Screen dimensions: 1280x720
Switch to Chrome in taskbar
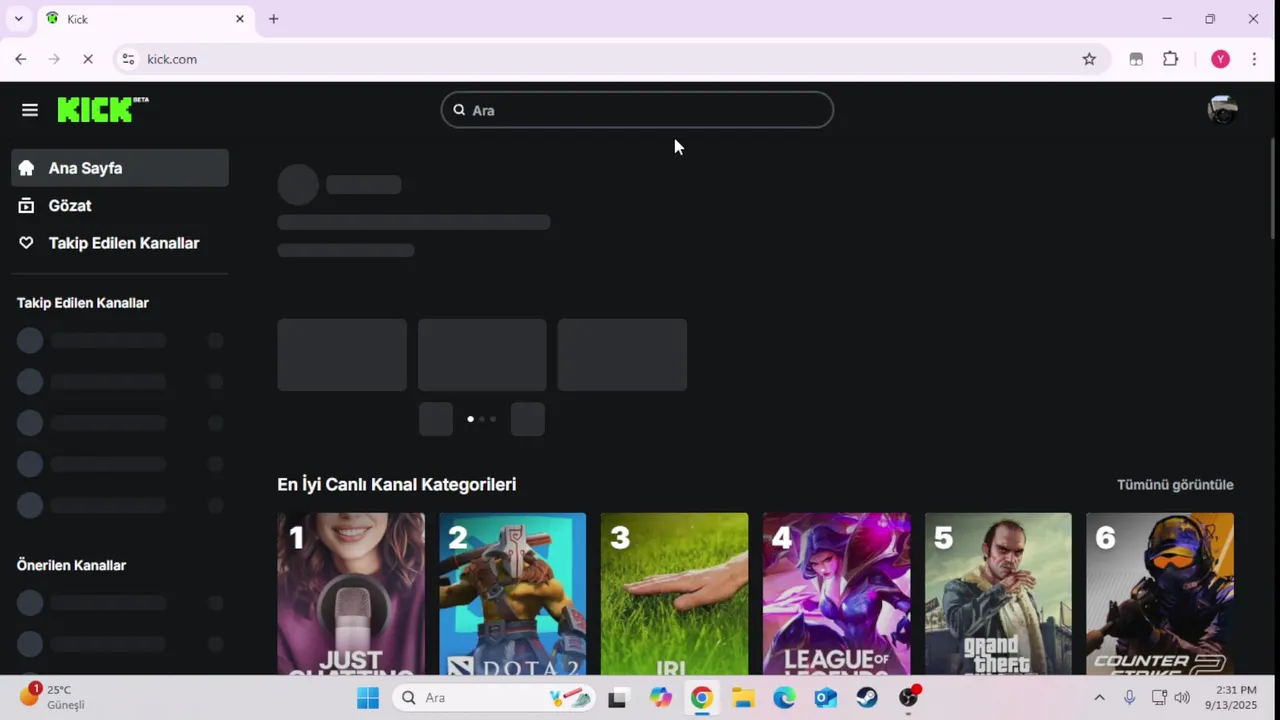tap(701, 698)
